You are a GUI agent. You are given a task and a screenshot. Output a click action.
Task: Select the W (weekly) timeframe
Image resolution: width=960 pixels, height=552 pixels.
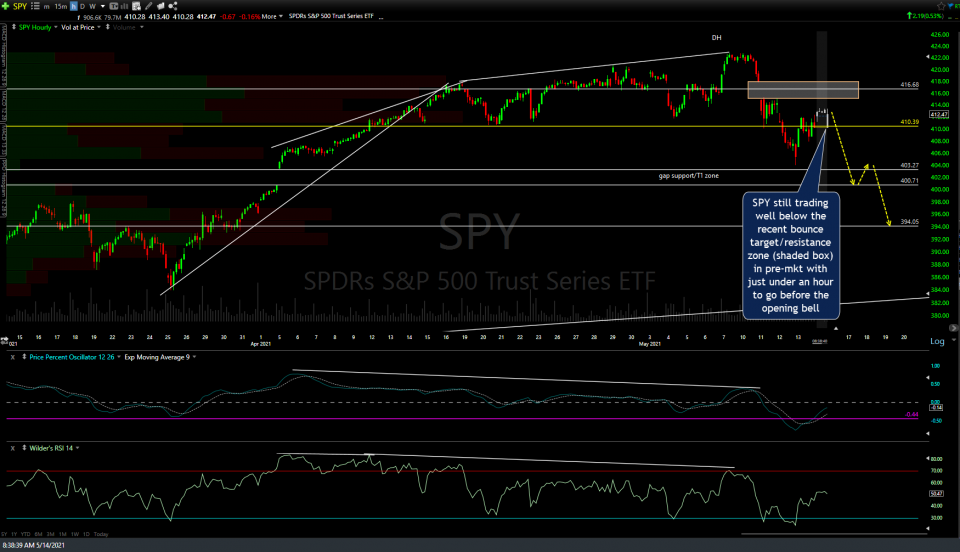click(92, 6)
